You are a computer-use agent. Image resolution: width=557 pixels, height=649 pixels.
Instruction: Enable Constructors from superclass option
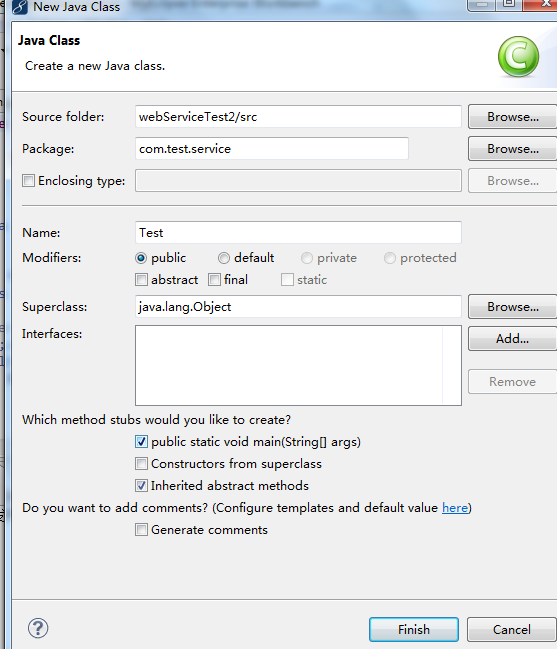tap(141, 464)
